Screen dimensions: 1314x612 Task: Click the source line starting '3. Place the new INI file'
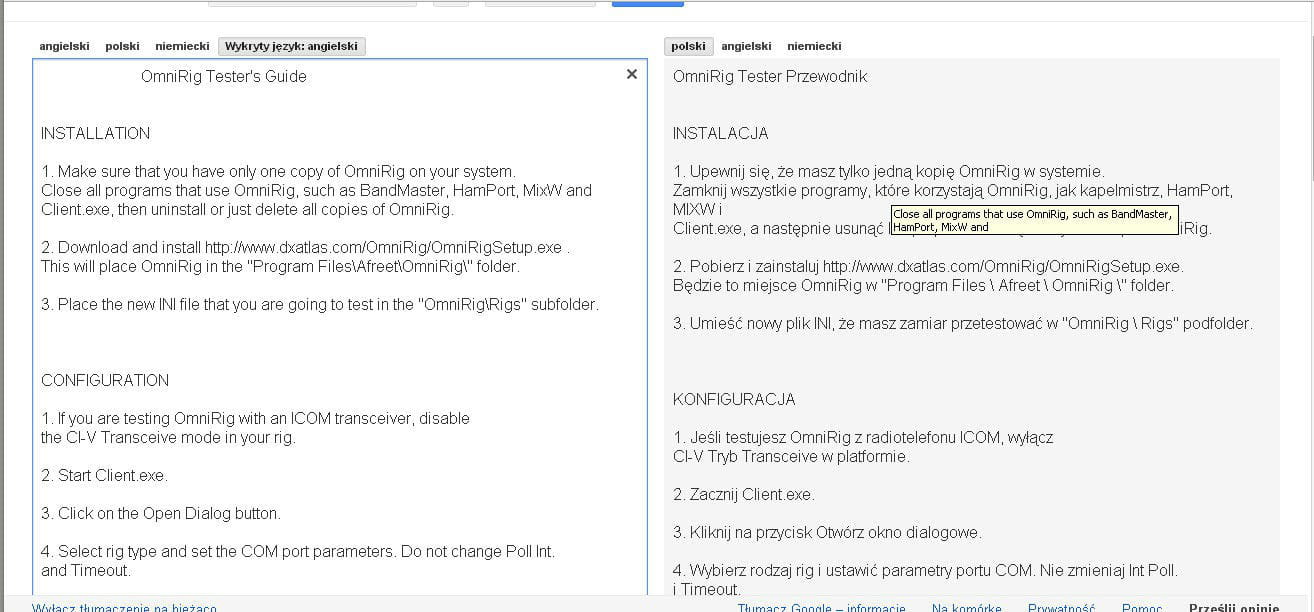(320, 305)
